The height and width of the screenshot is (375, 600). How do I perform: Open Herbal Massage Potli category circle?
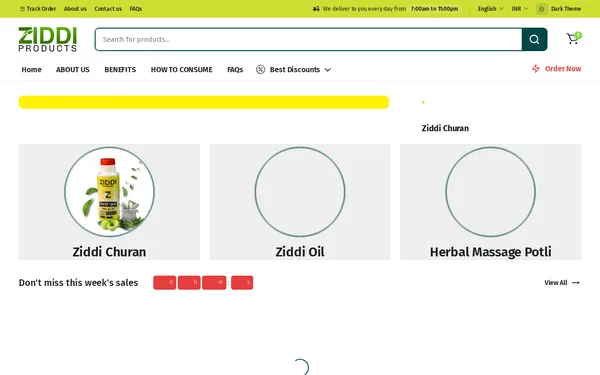(490, 192)
